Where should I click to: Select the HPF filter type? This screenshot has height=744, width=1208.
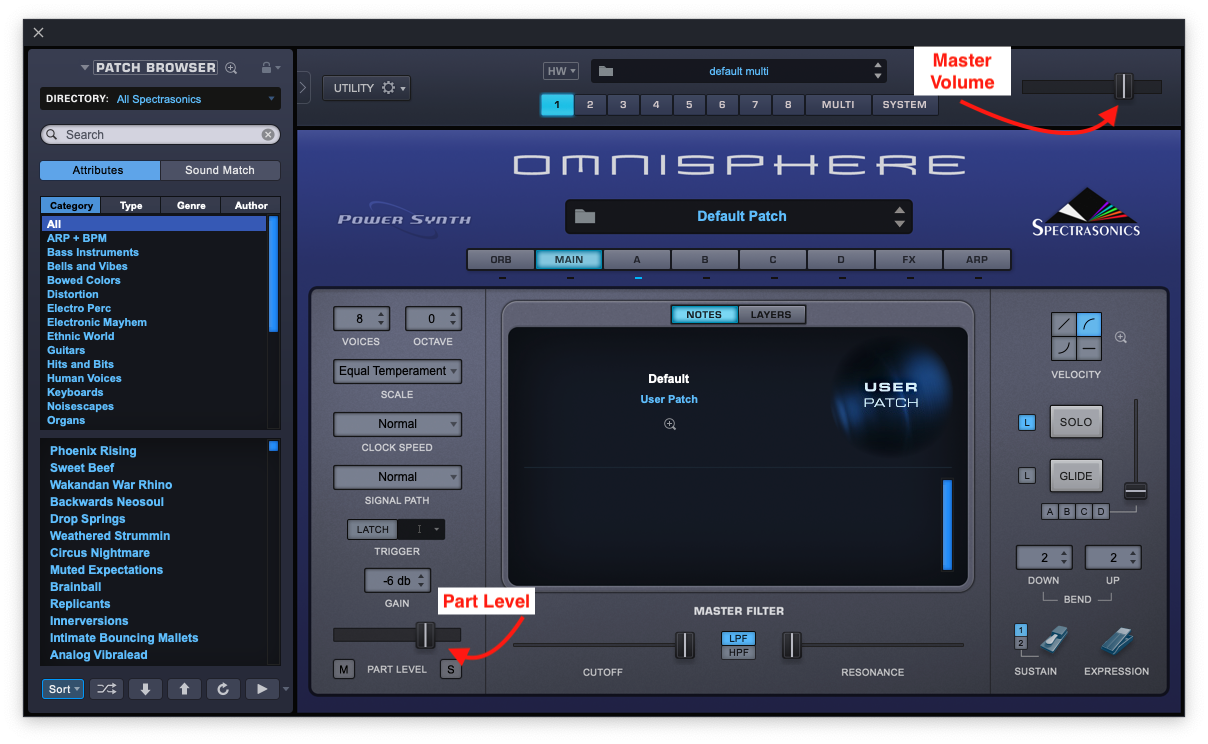pyautogui.click(x=739, y=653)
